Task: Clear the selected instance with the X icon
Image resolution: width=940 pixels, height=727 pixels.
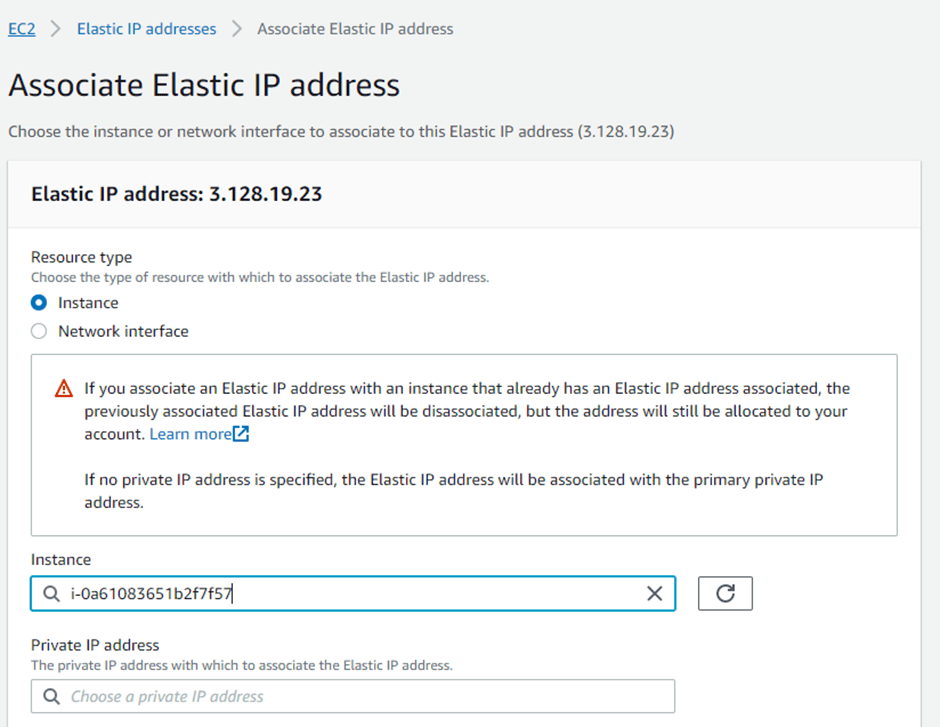Action: 654,594
